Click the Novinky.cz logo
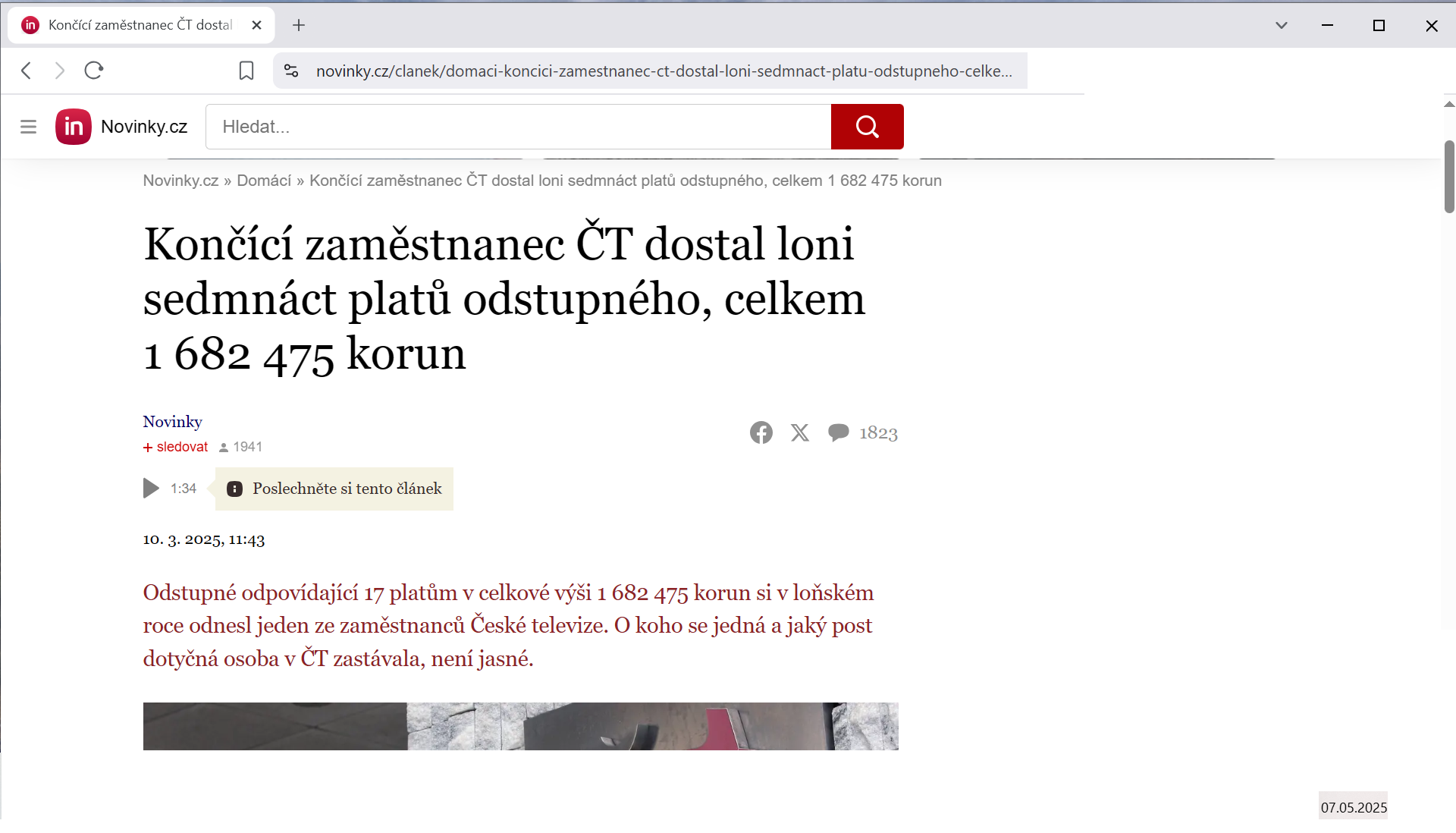Image resolution: width=1456 pixels, height=833 pixels. 122,127
